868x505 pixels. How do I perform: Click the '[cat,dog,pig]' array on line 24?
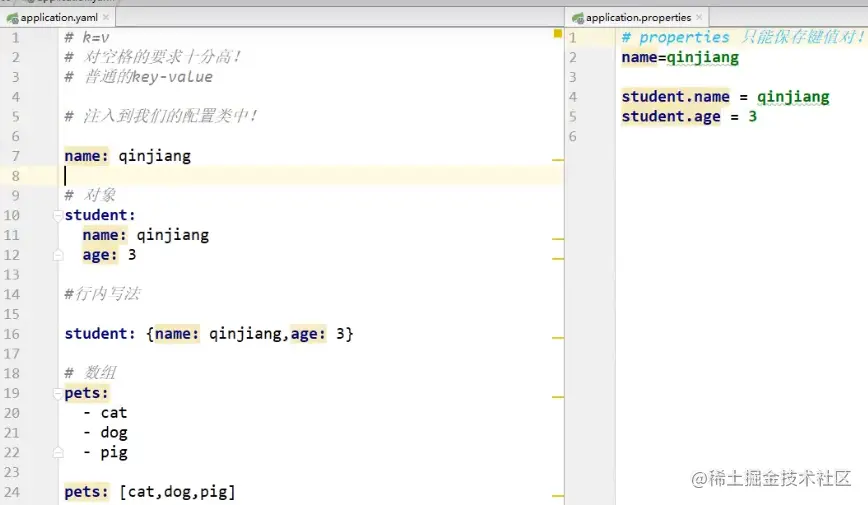tap(178, 492)
